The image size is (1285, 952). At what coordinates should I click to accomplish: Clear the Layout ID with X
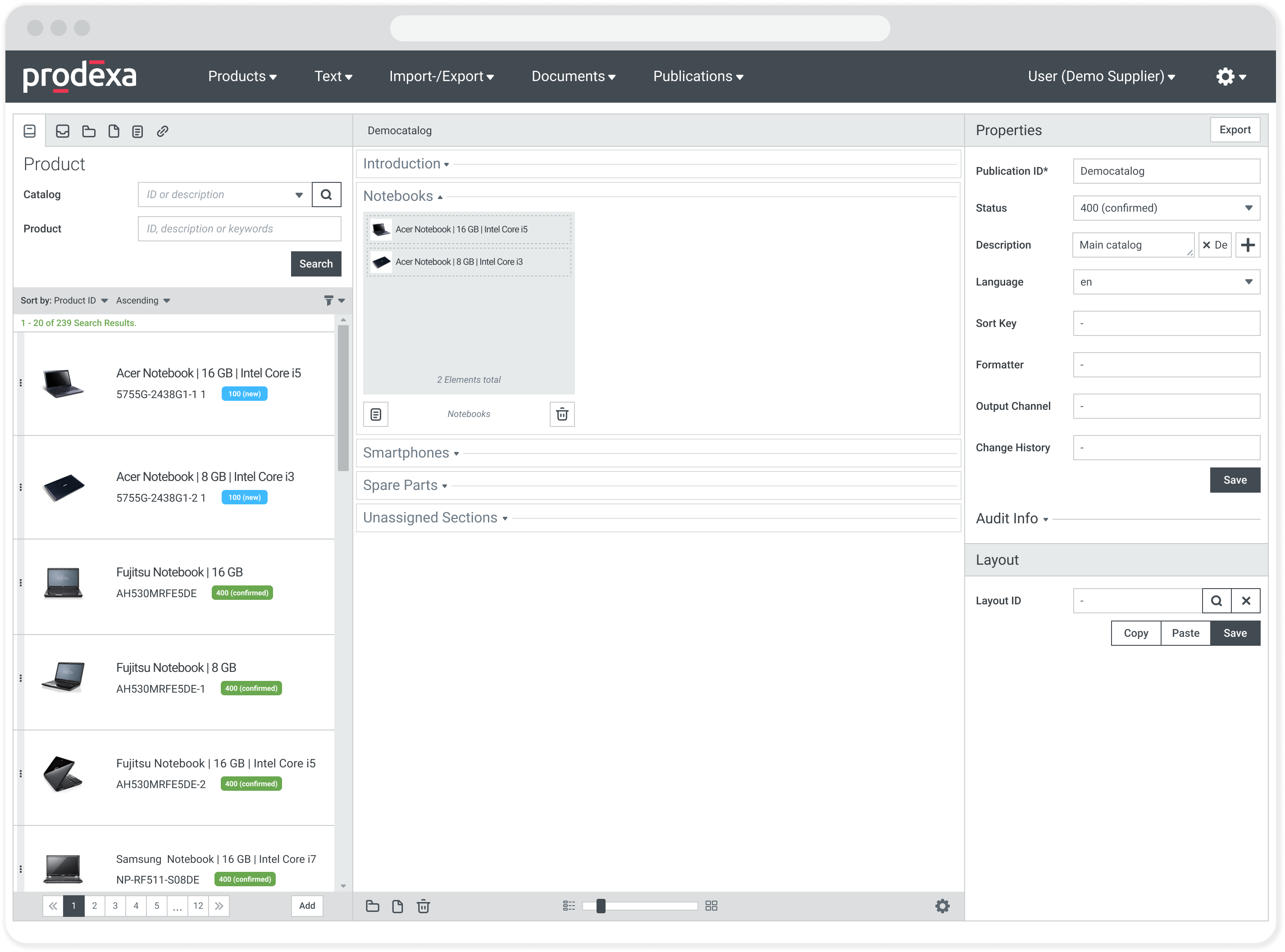(1246, 600)
